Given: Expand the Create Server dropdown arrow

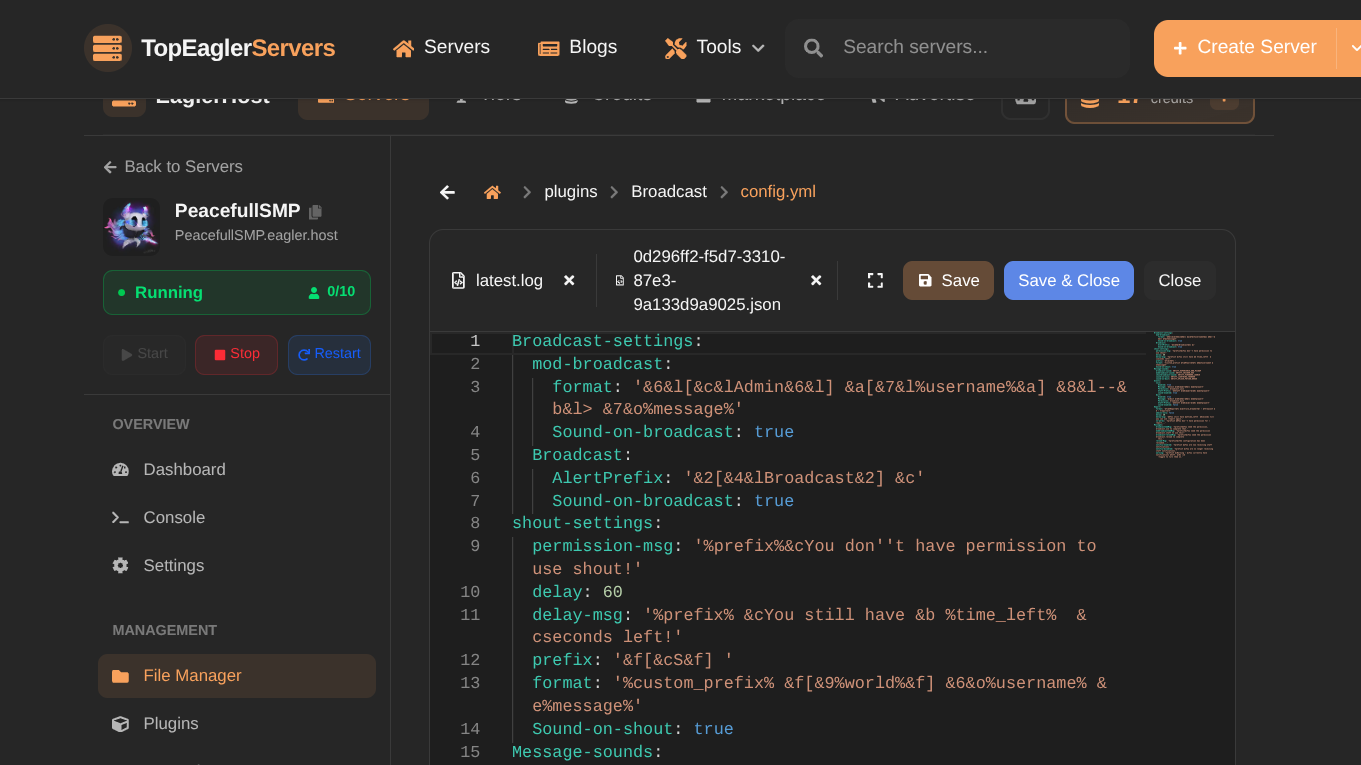Looking at the screenshot, I should (x=1354, y=48).
